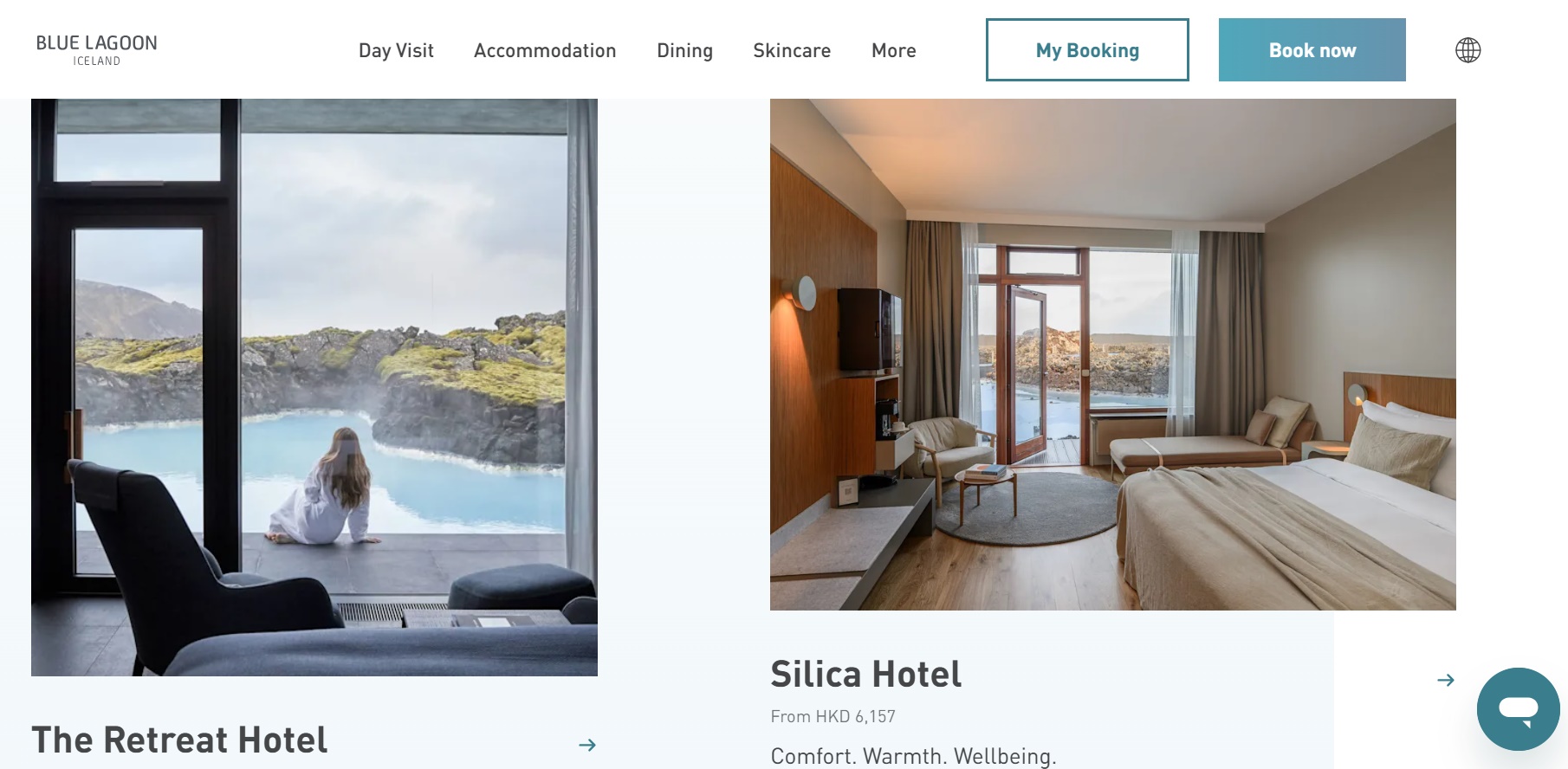
Task: Select Dining in the navigation bar
Action: 684,50
